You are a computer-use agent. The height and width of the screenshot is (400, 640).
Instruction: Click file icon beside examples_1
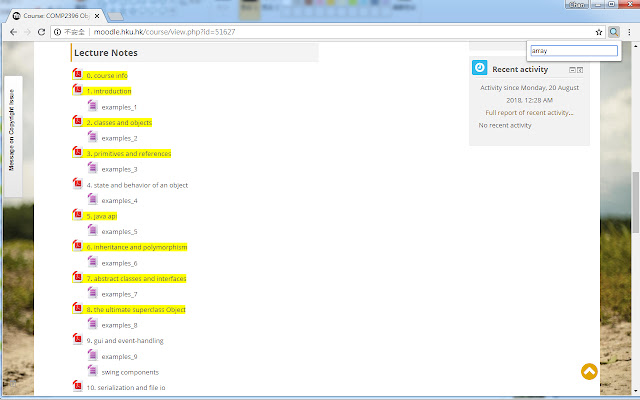(93, 106)
